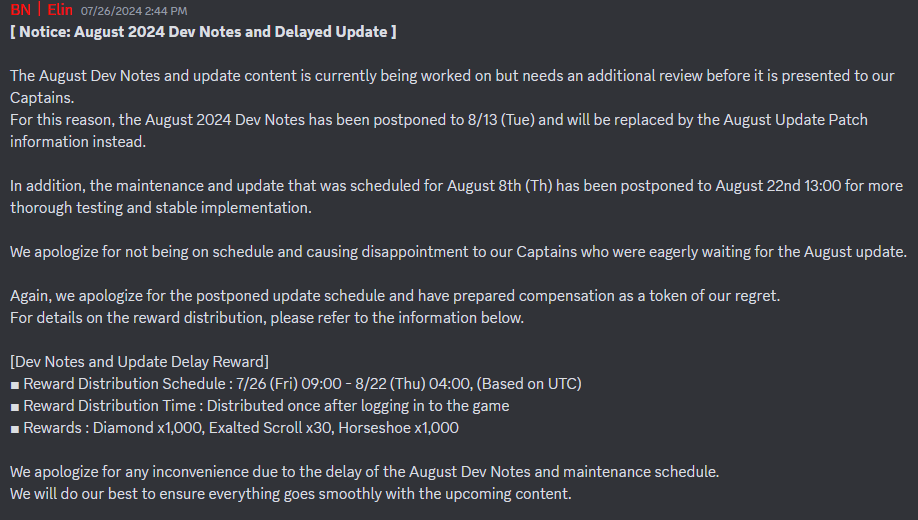Screen dimensions: 918x520
Task: Click the square bullet before Reward Distribution Schedule
Action: pos(15,384)
